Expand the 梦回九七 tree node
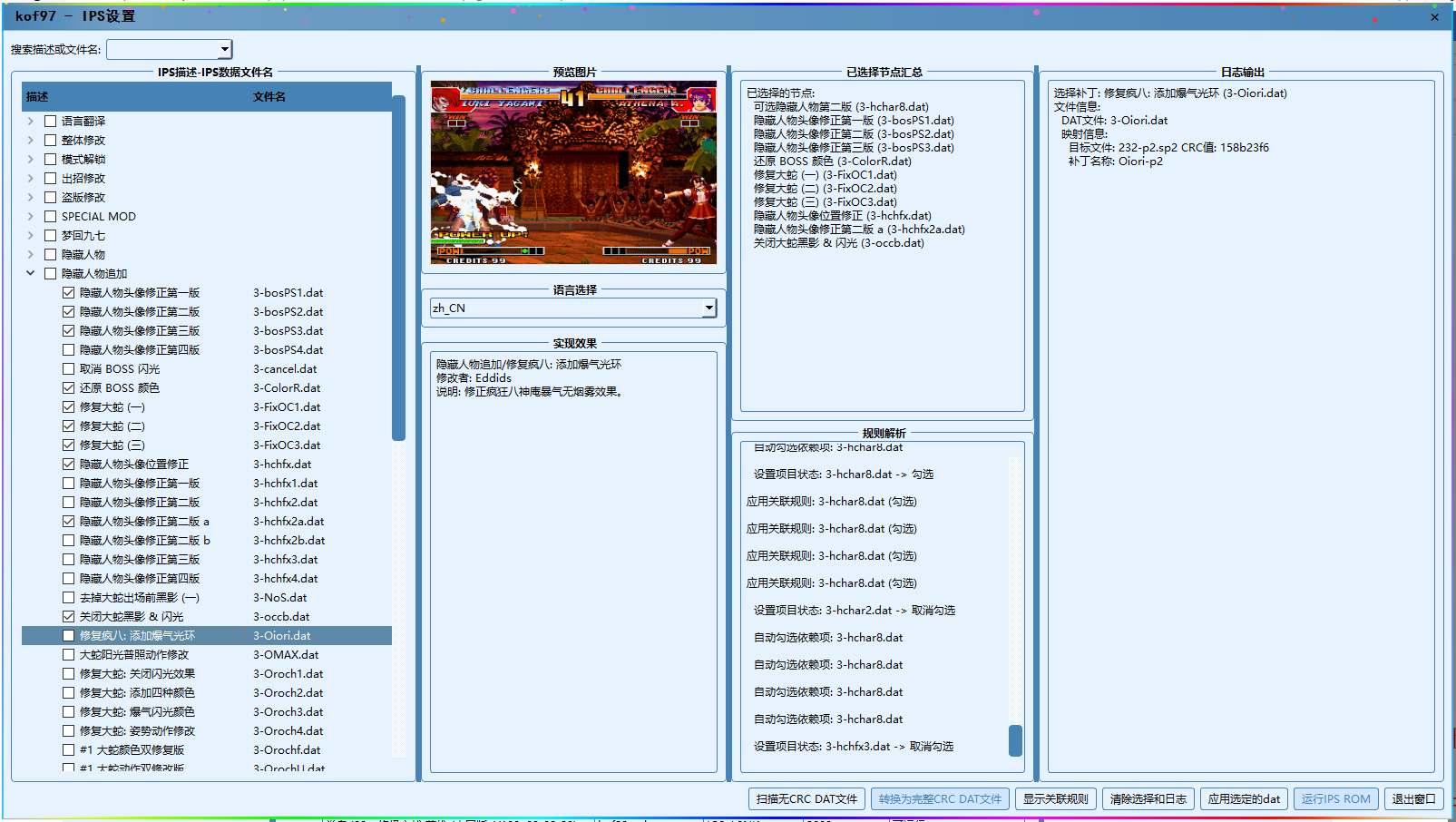This screenshot has height=822, width=1456. (30, 235)
